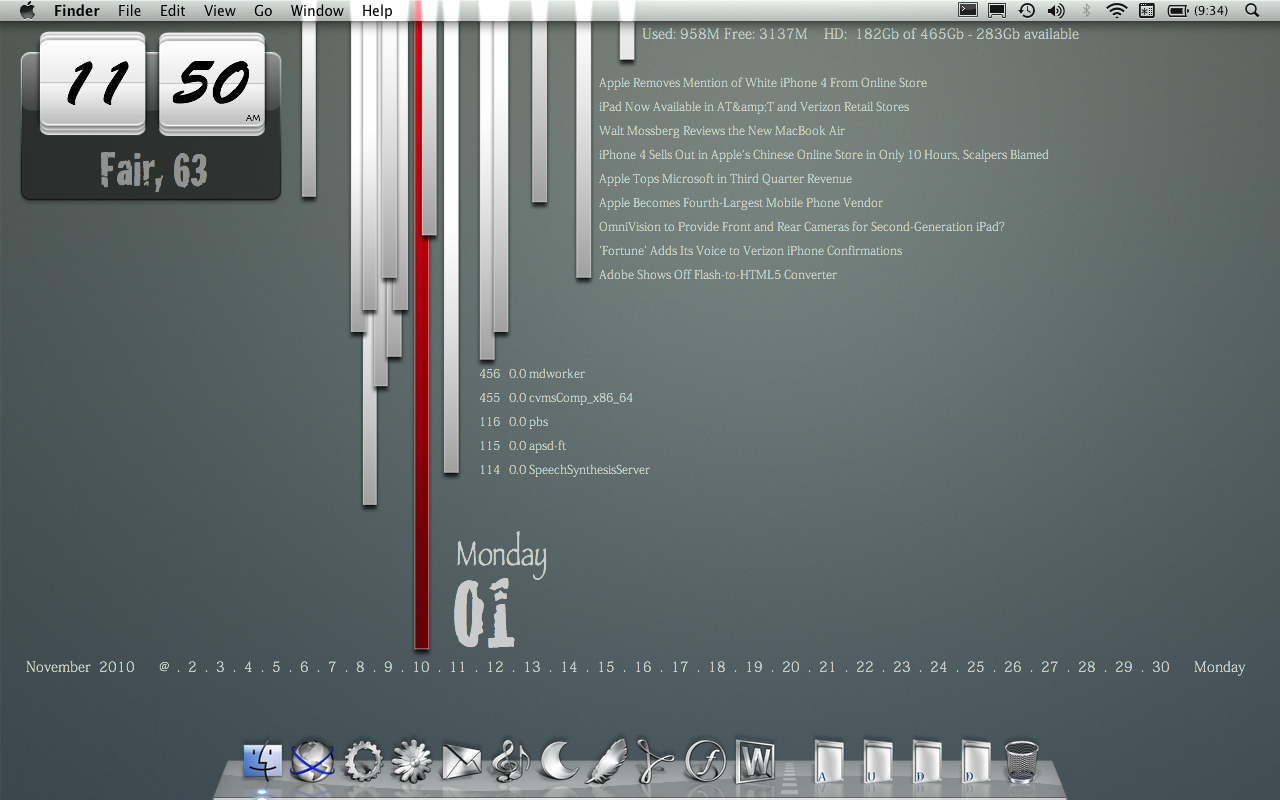Image resolution: width=1280 pixels, height=800 pixels.
Task: Open the Finder application menu
Action: (x=77, y=11)
